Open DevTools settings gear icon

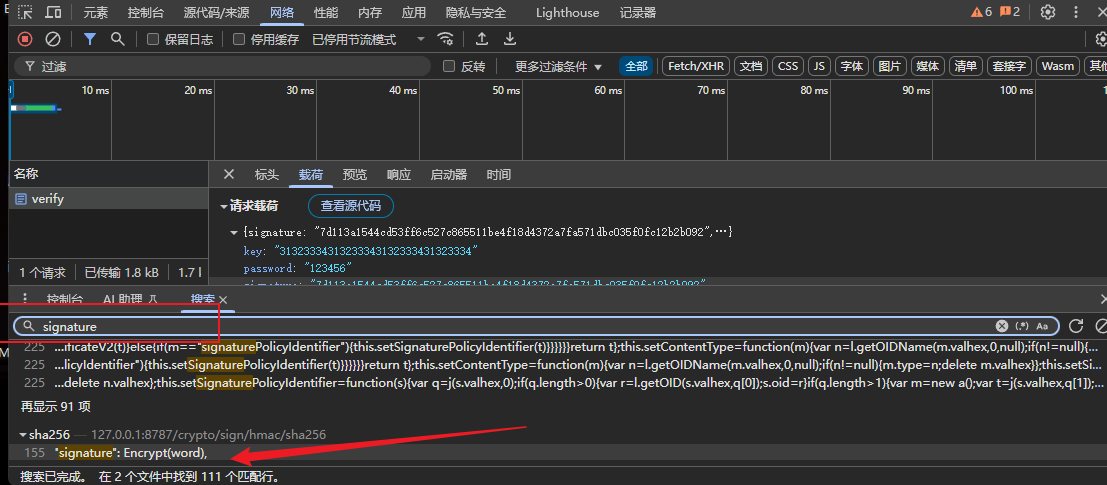(1048, 12)
